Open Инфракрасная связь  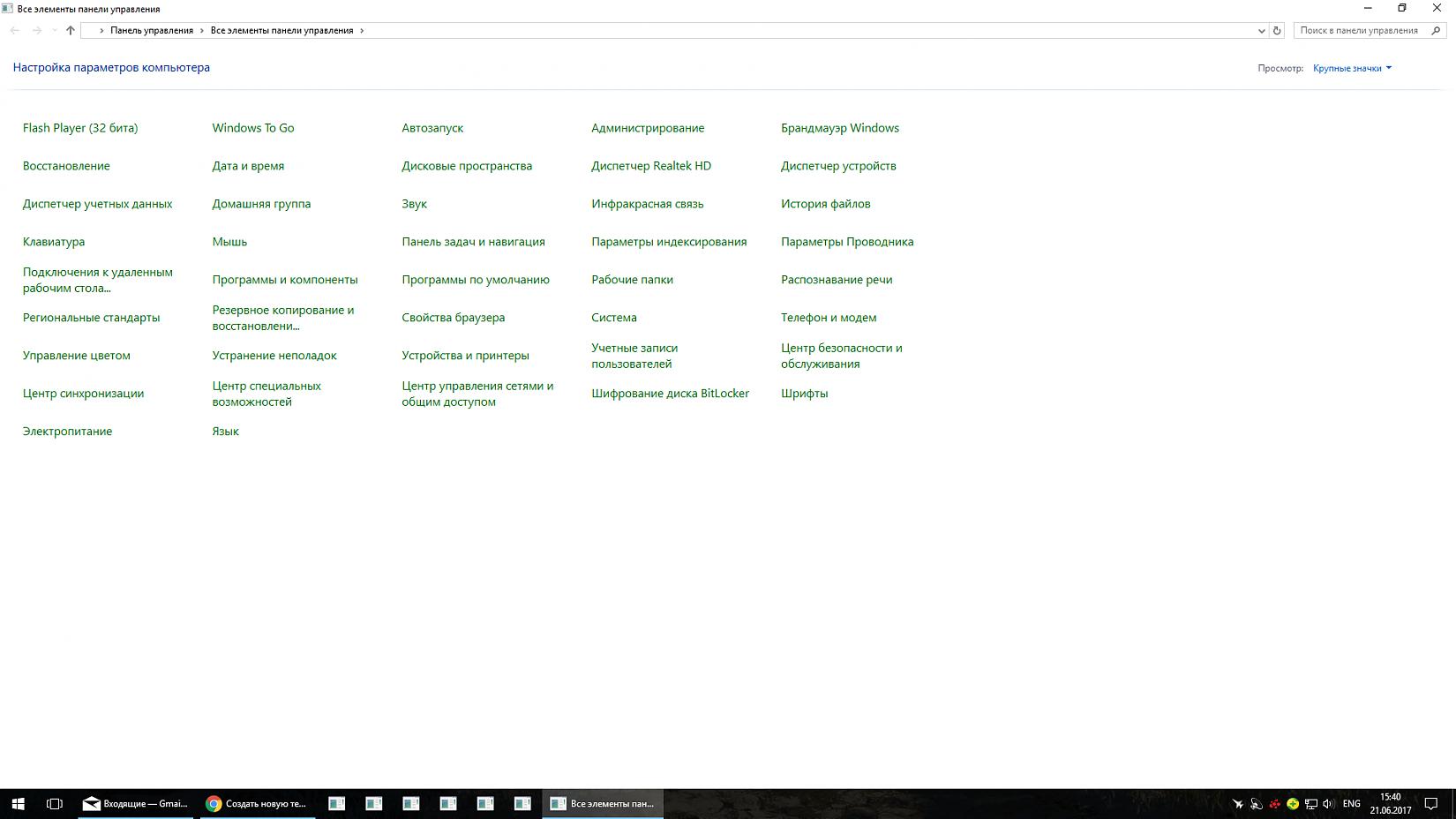coord(648,204)
